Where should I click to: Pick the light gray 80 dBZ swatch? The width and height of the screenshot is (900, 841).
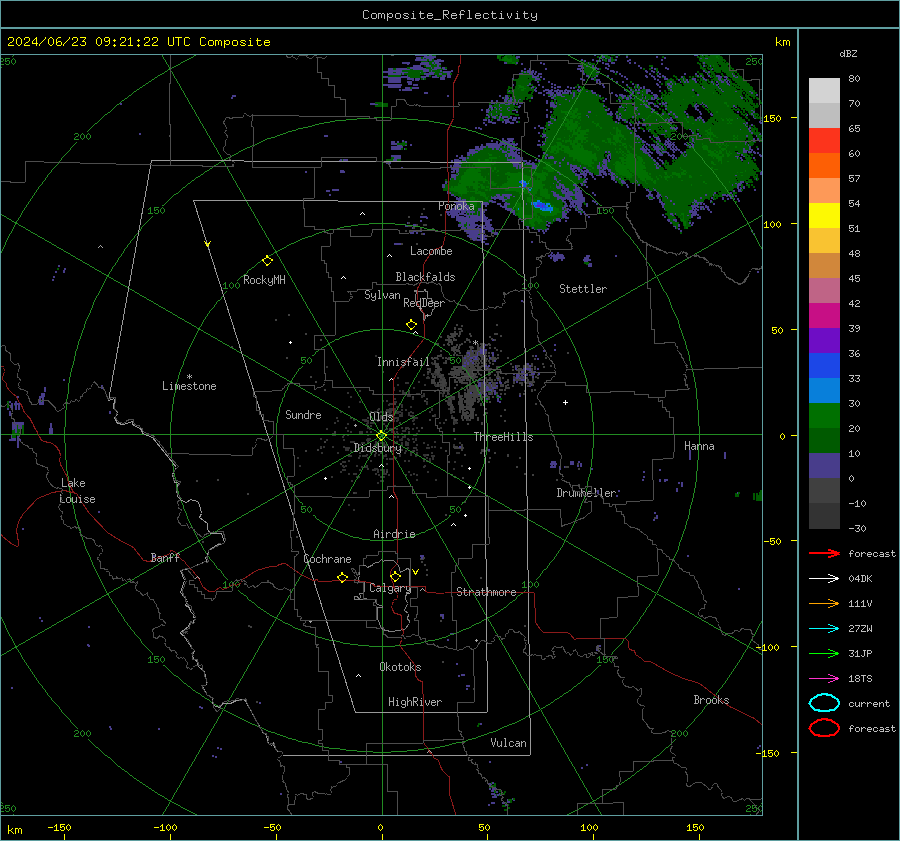824,91
